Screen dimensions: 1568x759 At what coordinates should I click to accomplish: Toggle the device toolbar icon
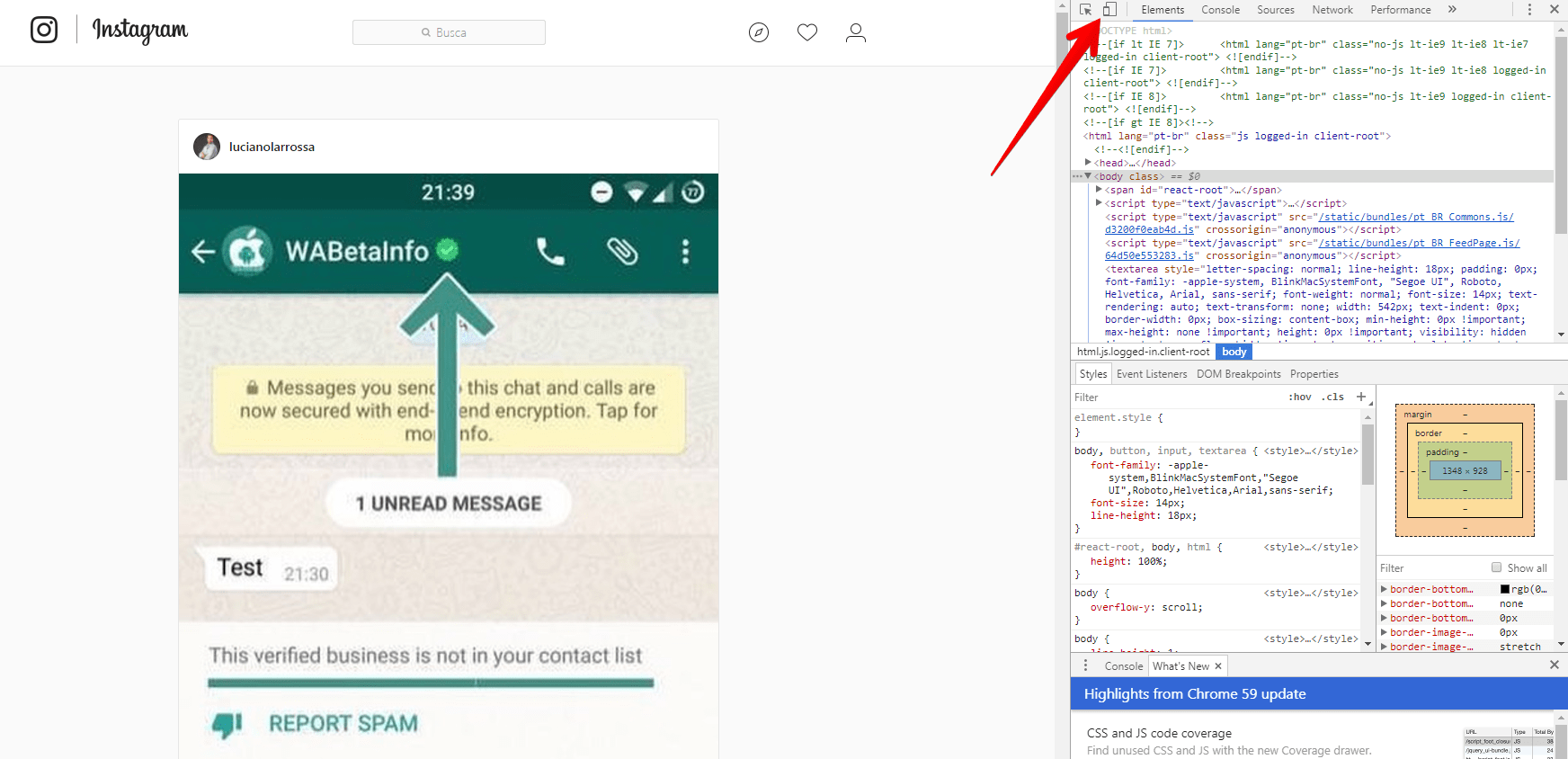tap(1109, 9)
